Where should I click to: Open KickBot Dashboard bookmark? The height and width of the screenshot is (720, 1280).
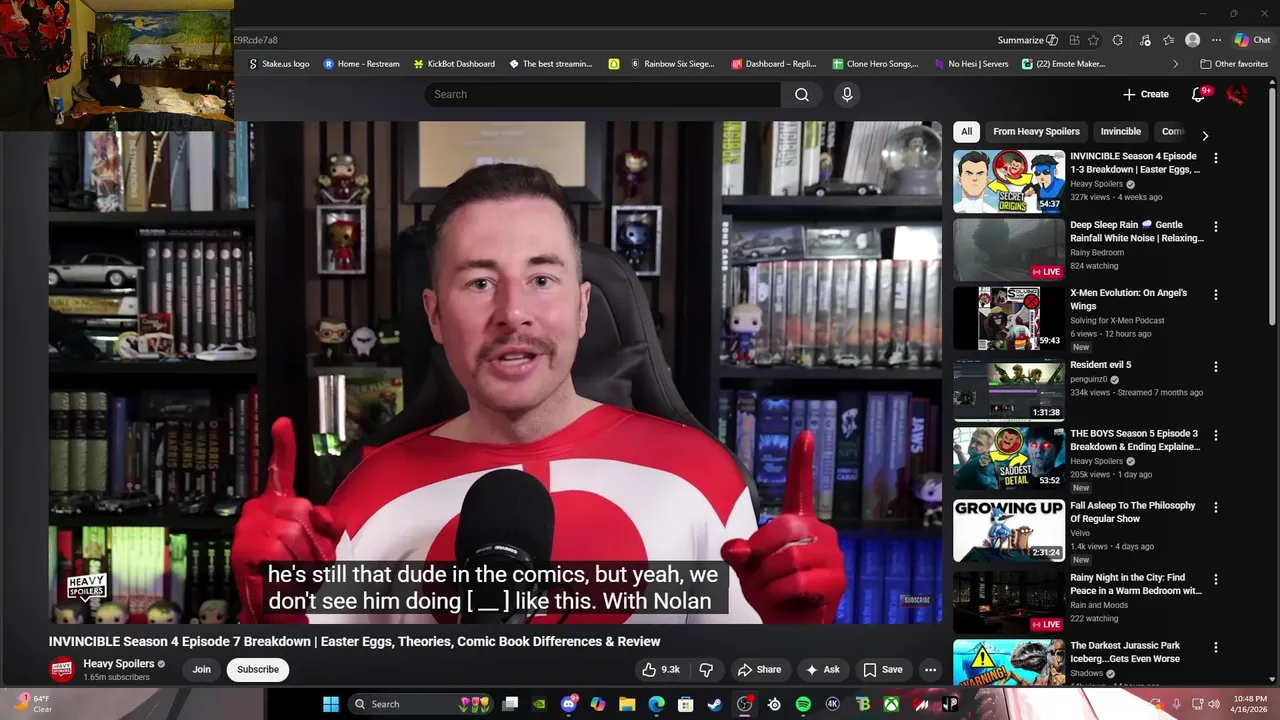pyautogui.click(x=454, y=64)
